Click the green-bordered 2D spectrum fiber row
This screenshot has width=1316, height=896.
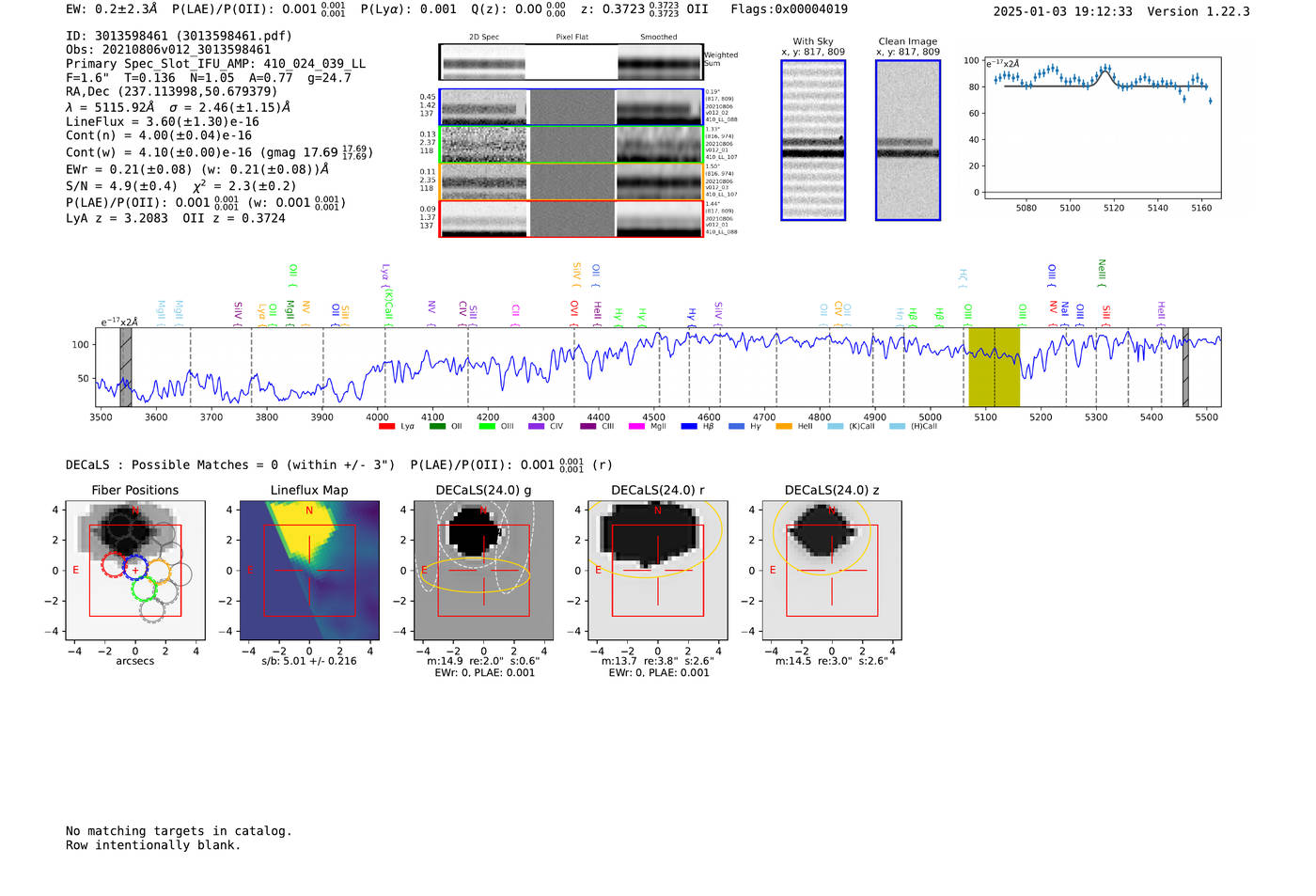[x=572, y=145]
